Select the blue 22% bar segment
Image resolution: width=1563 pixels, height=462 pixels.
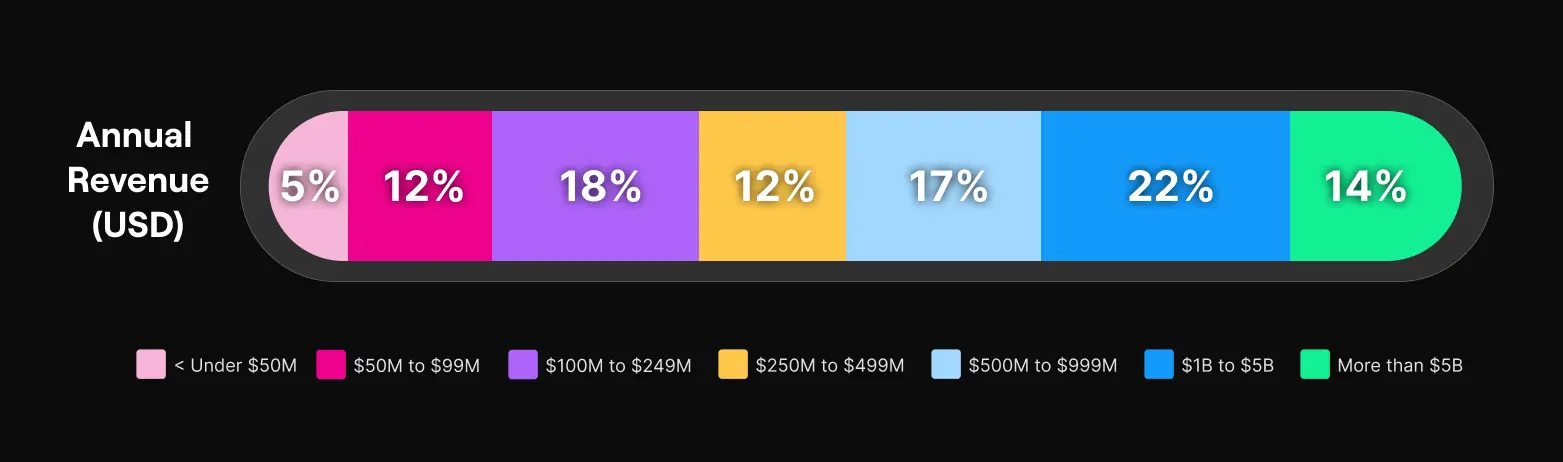click(x=1165, y=186)
